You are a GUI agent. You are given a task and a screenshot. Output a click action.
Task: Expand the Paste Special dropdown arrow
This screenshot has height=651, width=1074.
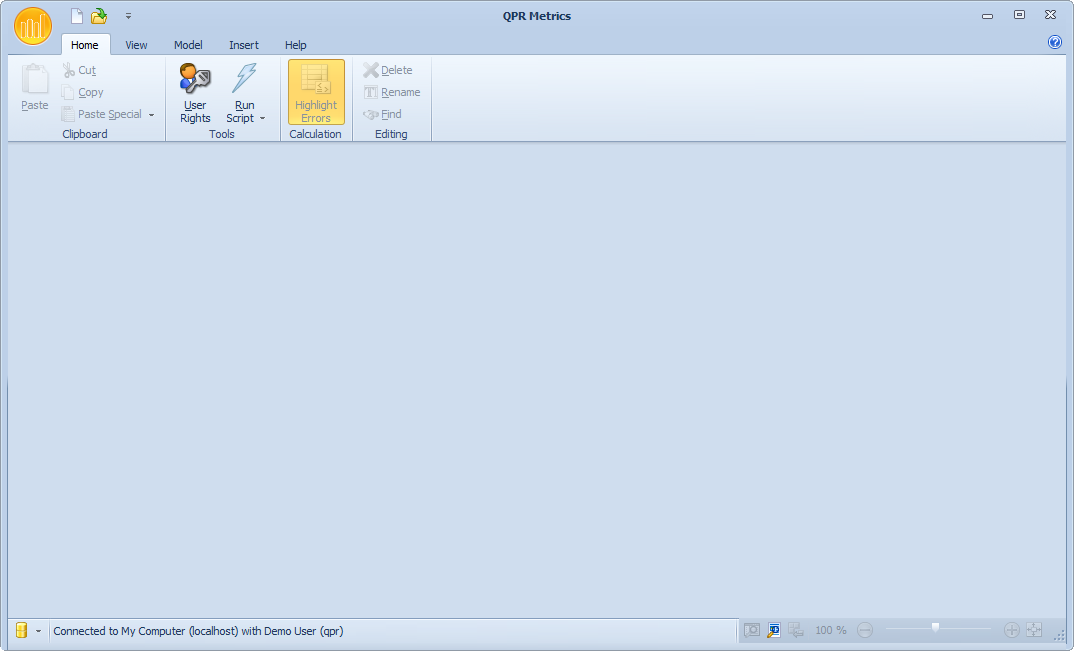tap(151, 115)
